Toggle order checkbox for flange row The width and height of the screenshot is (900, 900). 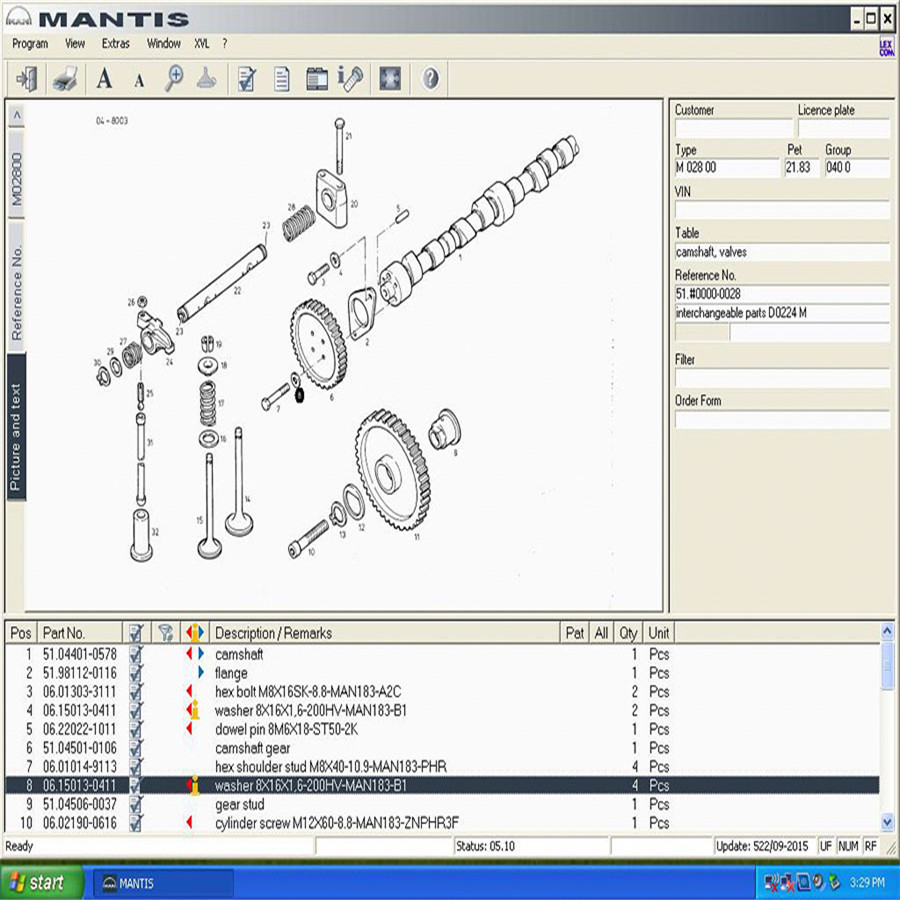point(136,673)
